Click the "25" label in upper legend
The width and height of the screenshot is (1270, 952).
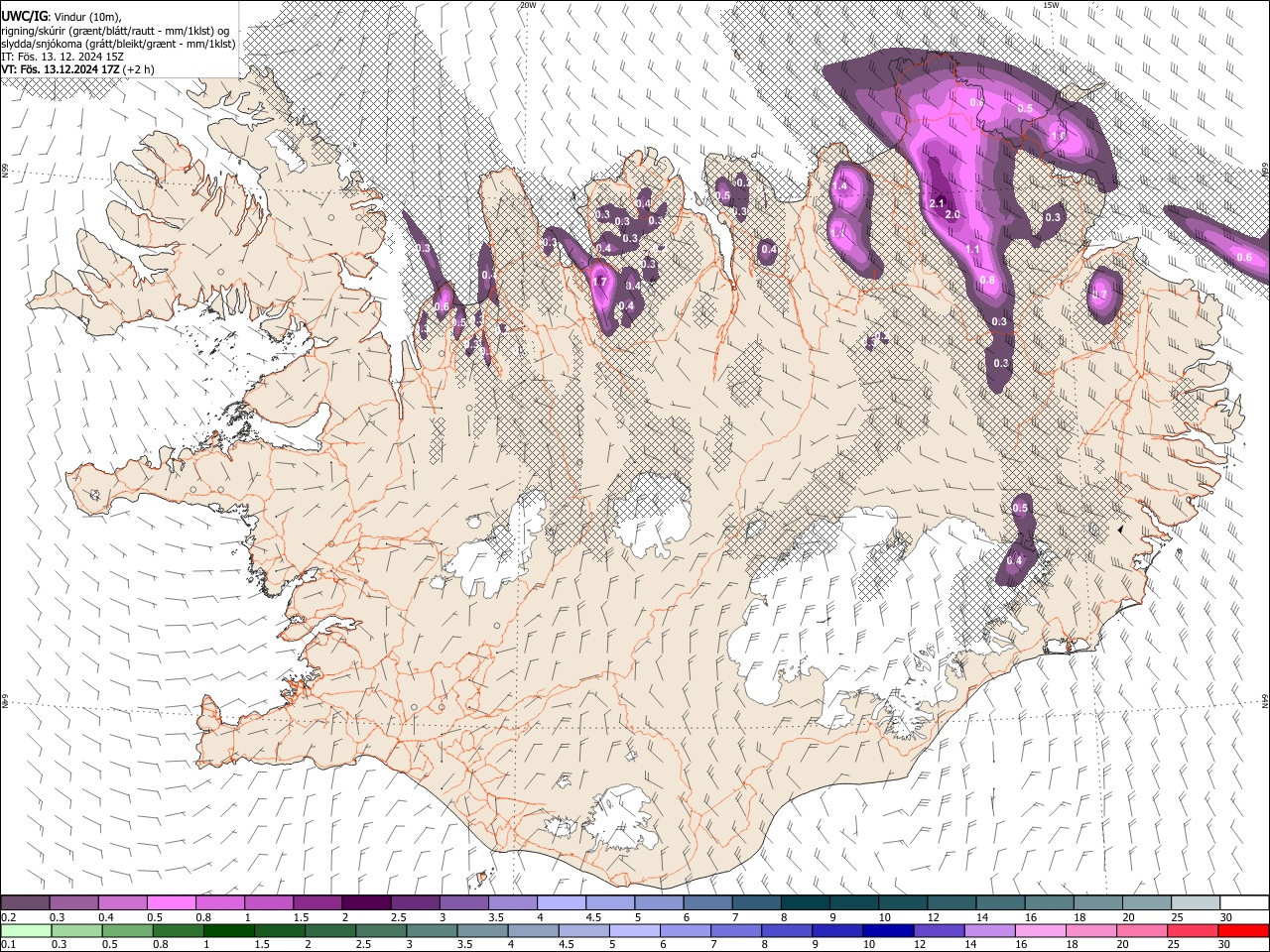(1176, 917)
